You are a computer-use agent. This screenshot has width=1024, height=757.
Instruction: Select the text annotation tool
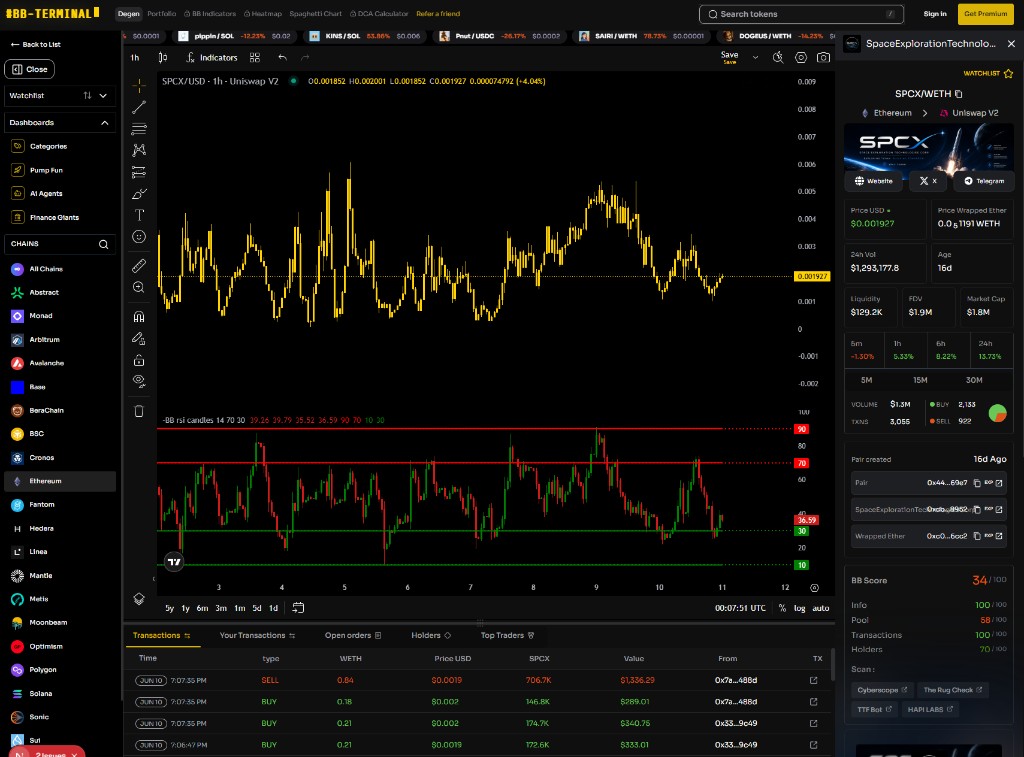tap(139, 215)
